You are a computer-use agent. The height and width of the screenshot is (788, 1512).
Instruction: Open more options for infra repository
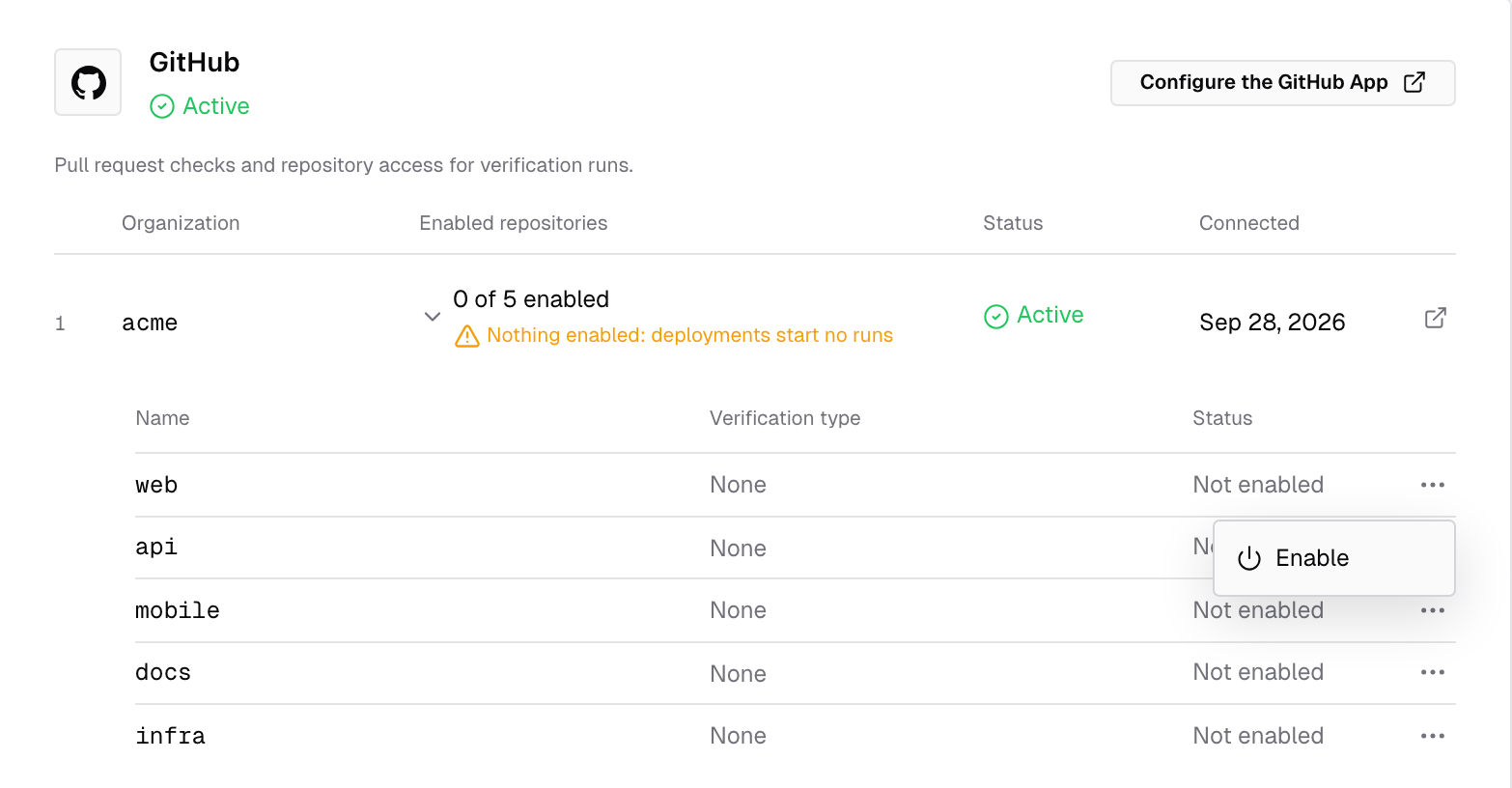[1433, 736]
